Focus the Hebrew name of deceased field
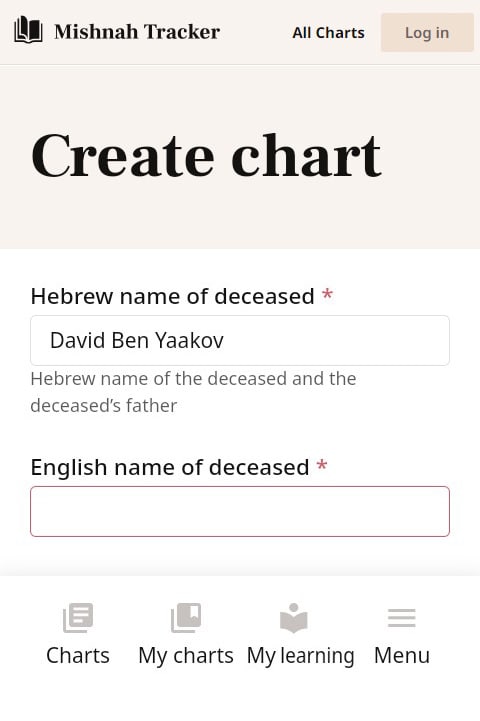480x721 pixels. click(x=240, y=340)
